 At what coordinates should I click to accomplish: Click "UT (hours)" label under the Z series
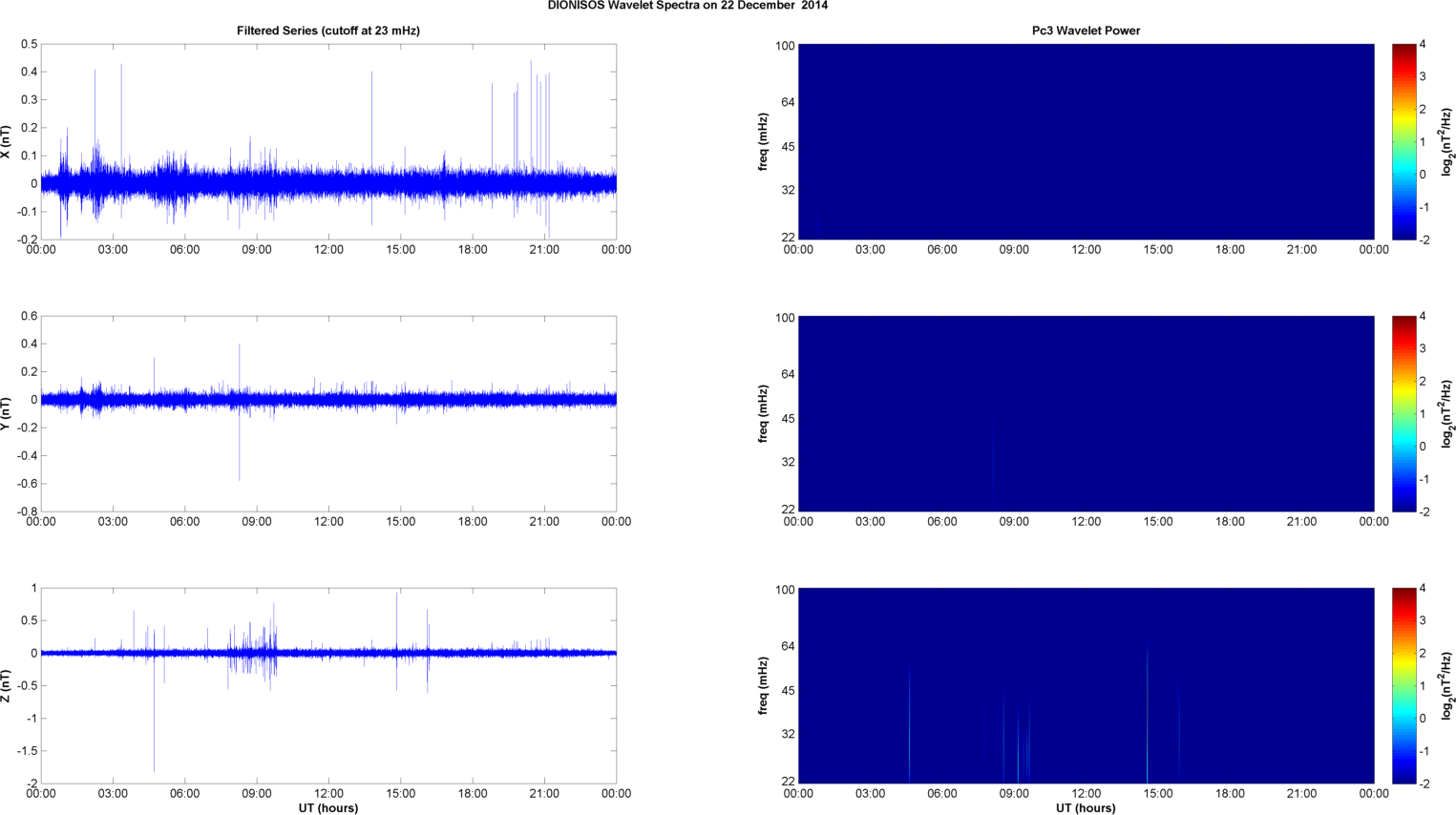(328, 808)
